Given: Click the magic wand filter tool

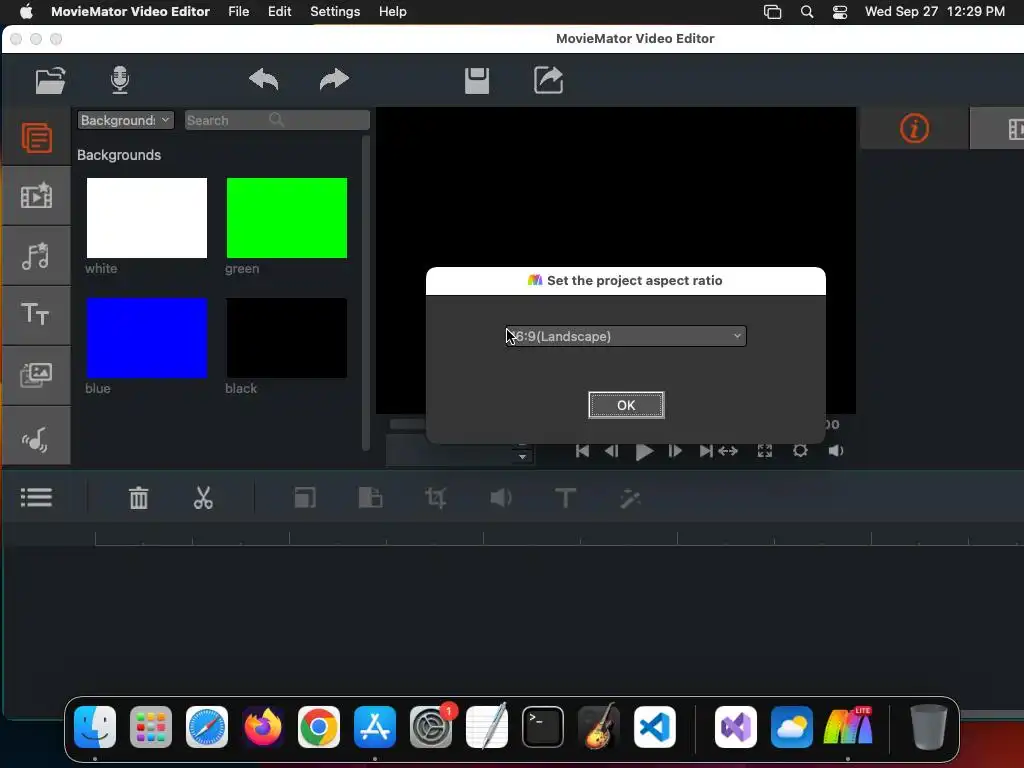Looking at the screenshot, I should tap(630, 498).
